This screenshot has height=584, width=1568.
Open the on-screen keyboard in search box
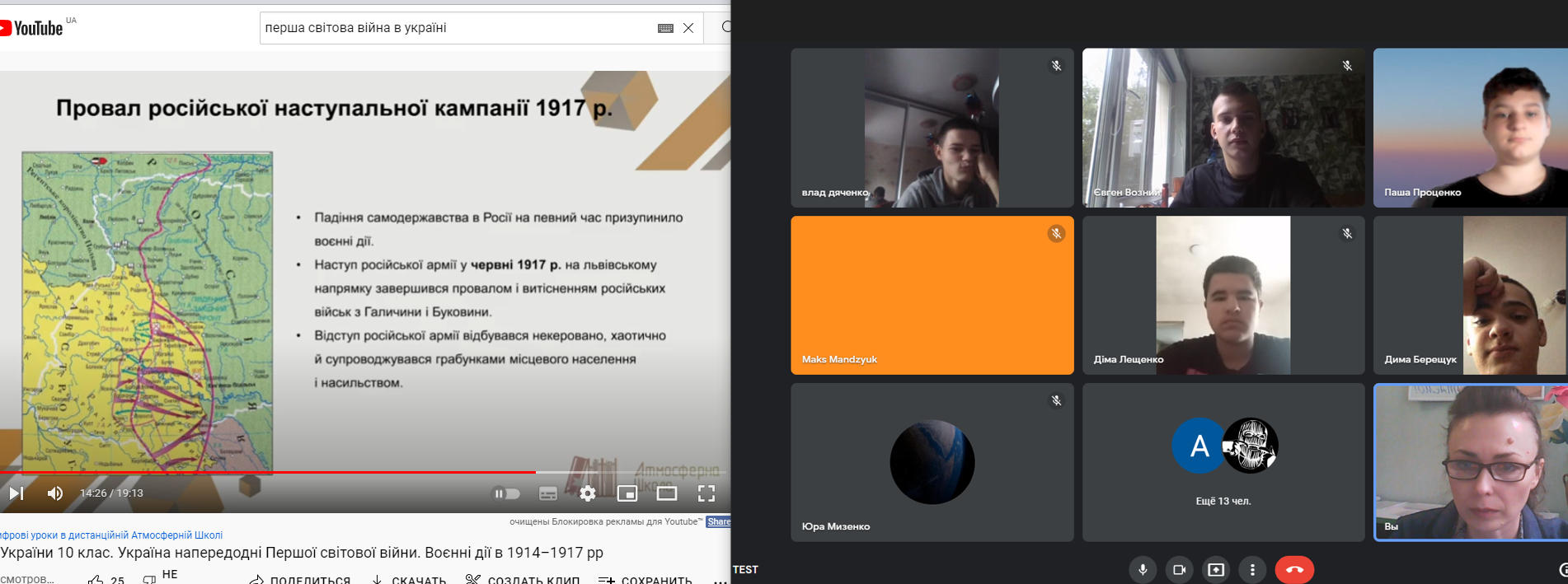pos(666,28)
